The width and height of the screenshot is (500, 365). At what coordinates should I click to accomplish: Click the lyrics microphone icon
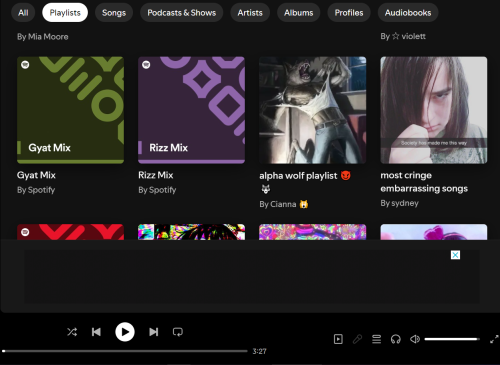pos(357,339)
